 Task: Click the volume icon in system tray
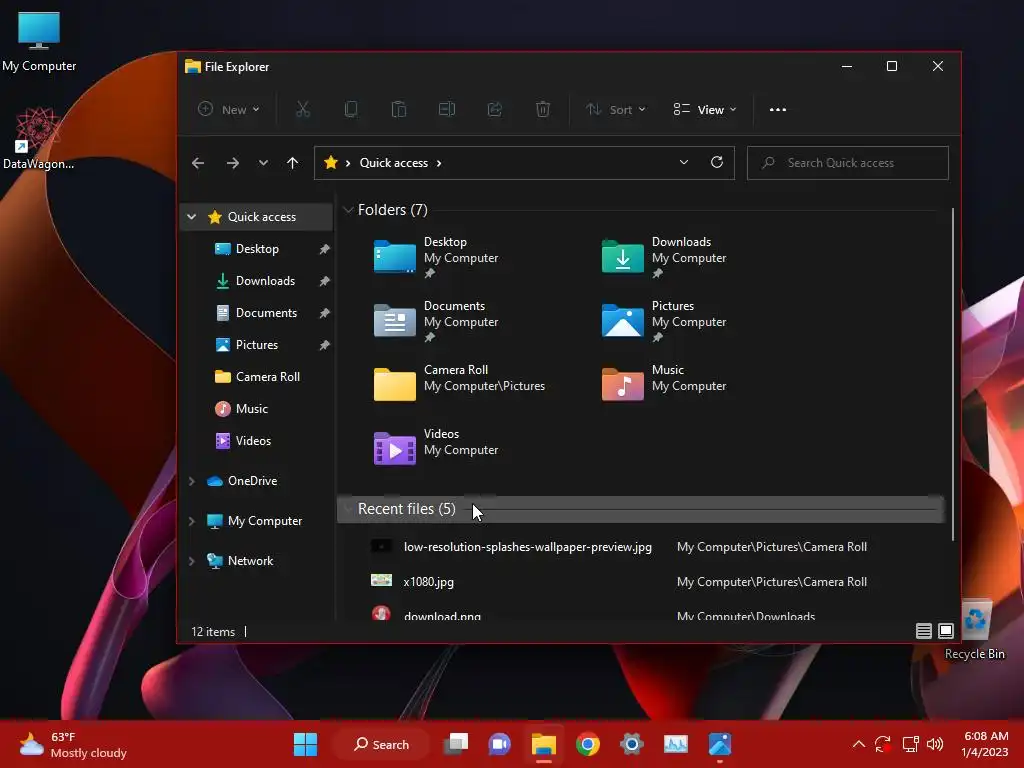935,744
